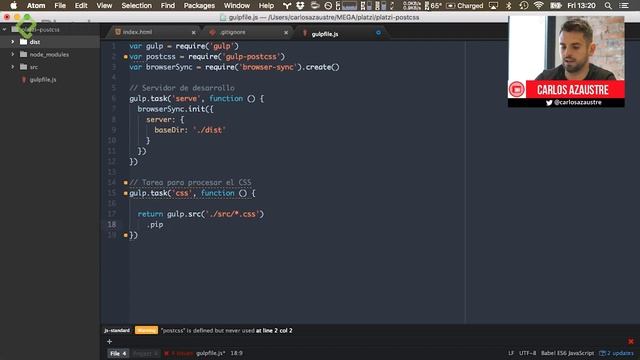Click the Time Machine icon in menu bar
This screenshot has height=360, width=640.
[x=524, y=6]
